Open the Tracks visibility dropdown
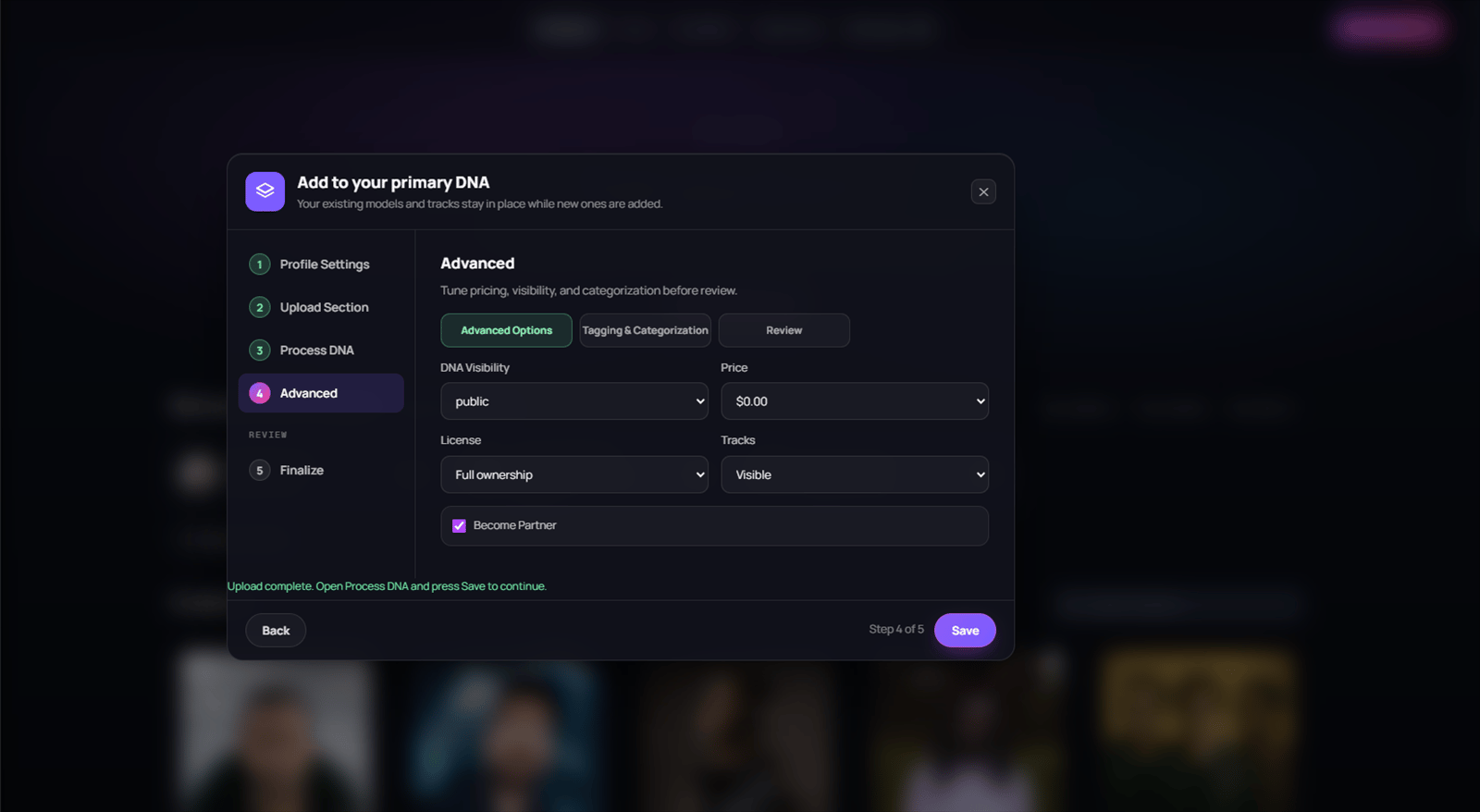Viewport: 1480px width, 812px height. tap(855, 474)
